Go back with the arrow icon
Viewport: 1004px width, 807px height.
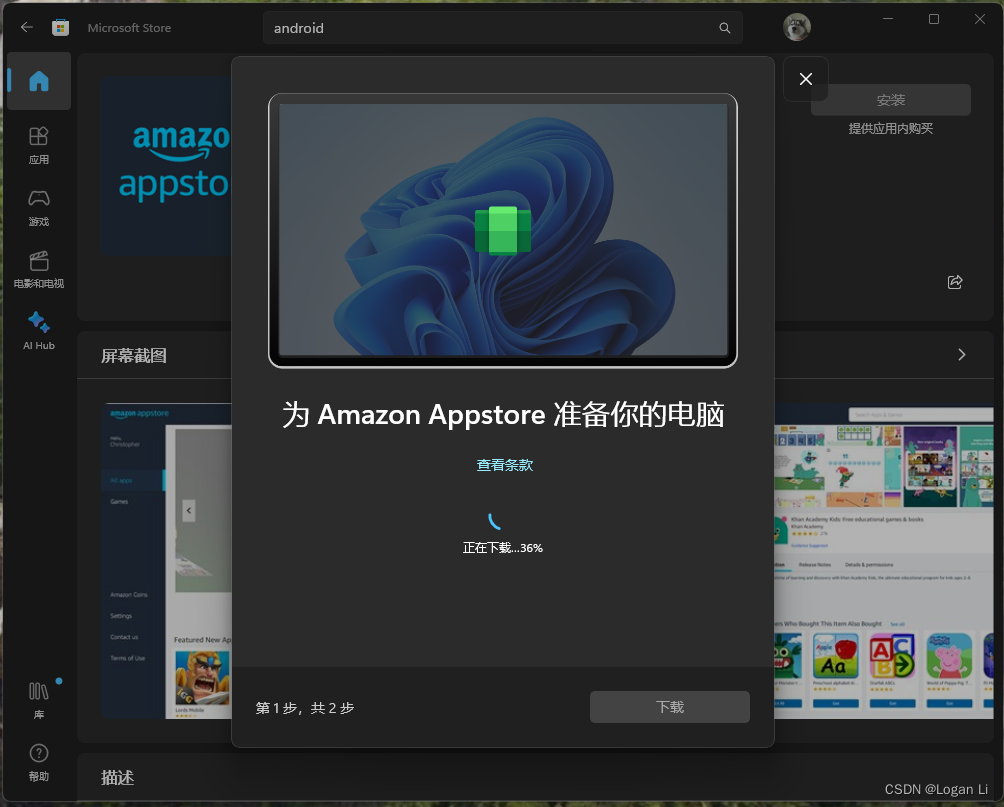coord(27,27)
